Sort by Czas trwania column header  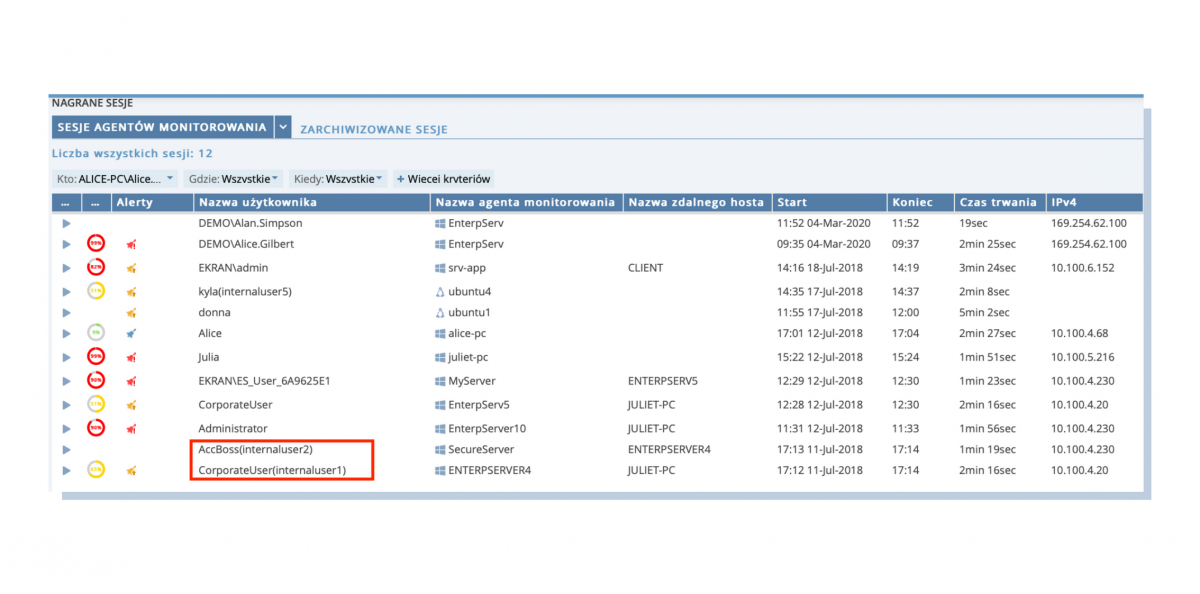997,202
